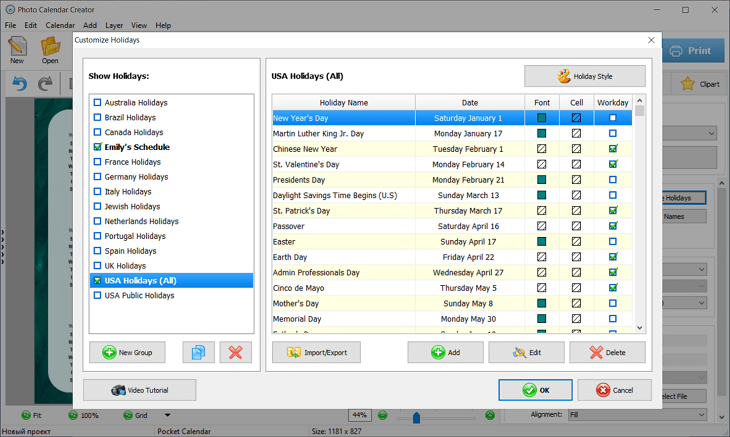The image size is (730, 437).
Task: Create a New Group
Action: (x=127, y=352)
